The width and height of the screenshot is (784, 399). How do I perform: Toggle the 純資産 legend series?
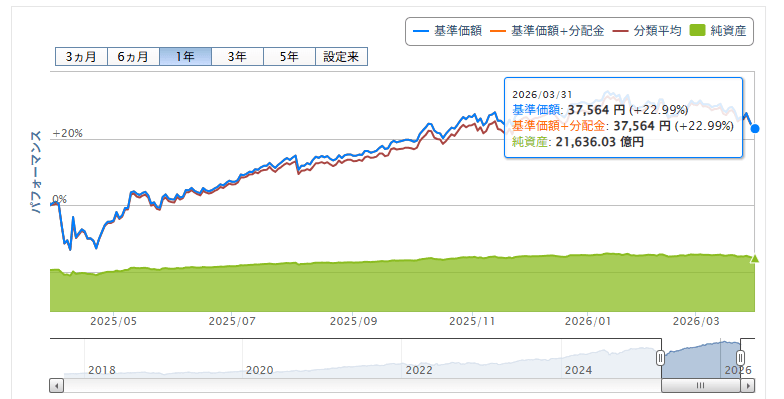(x=718, y=31)
